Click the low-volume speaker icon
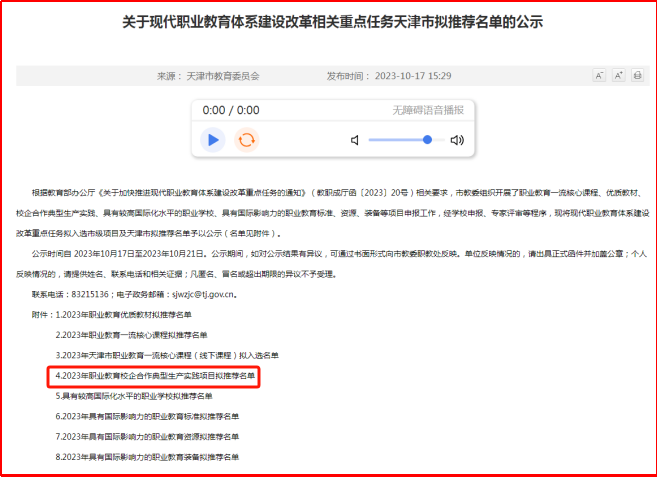 click(x=355, y=140)
